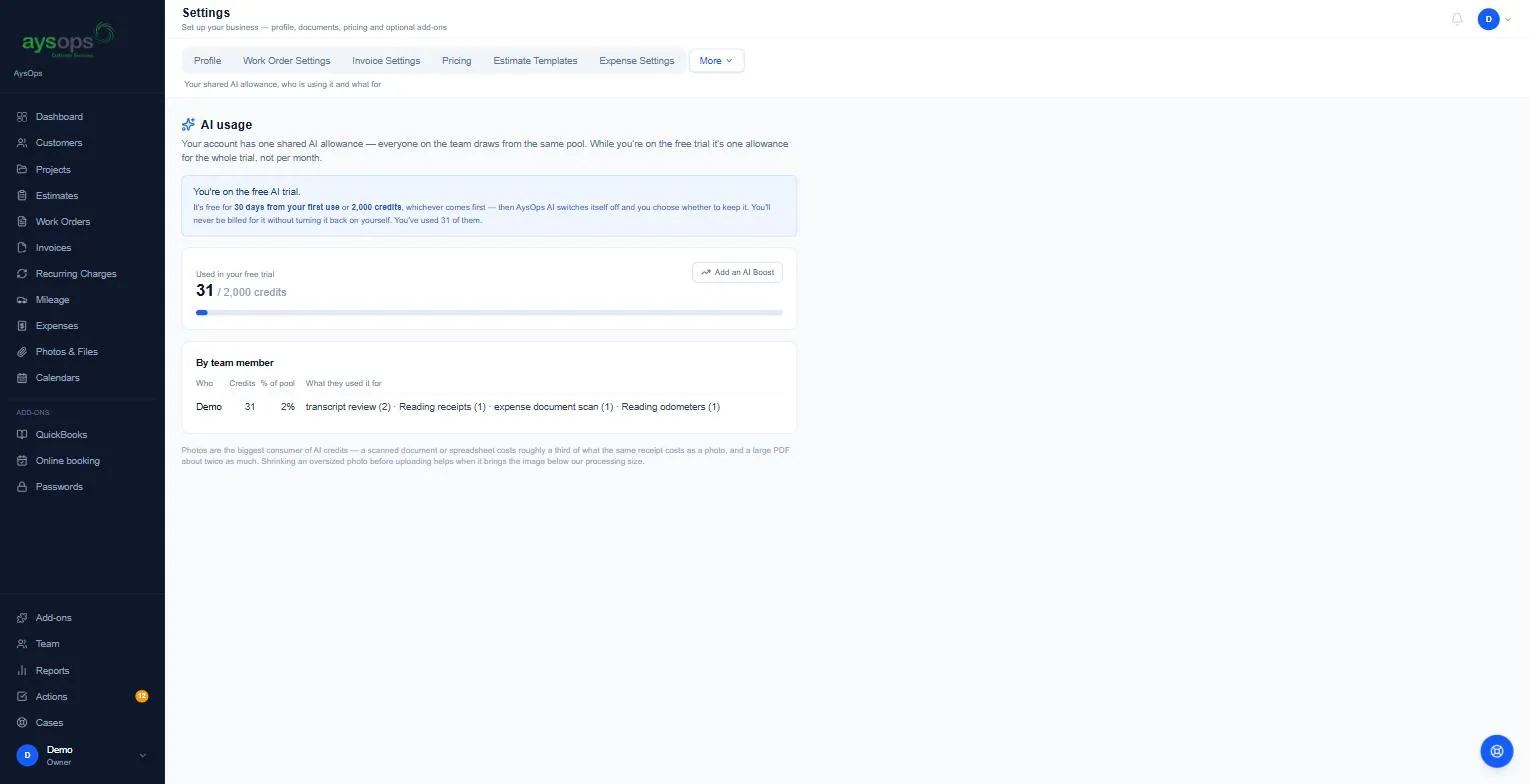The image size is (1530, 784).
Task: Open the Invoice Settings tab
Action: tap(386, 61)
